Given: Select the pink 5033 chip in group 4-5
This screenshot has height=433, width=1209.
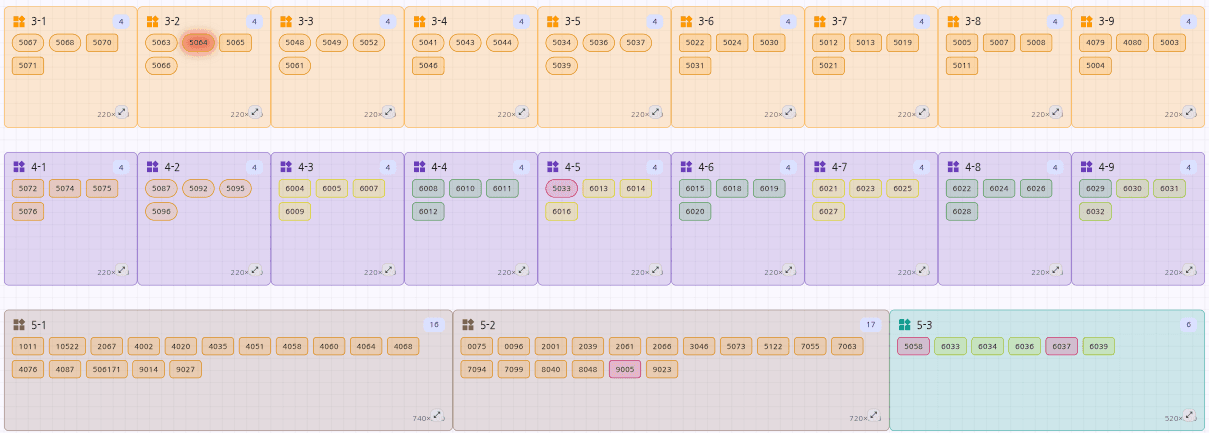Looking at the screenshot, I should (x=561, y=188).
